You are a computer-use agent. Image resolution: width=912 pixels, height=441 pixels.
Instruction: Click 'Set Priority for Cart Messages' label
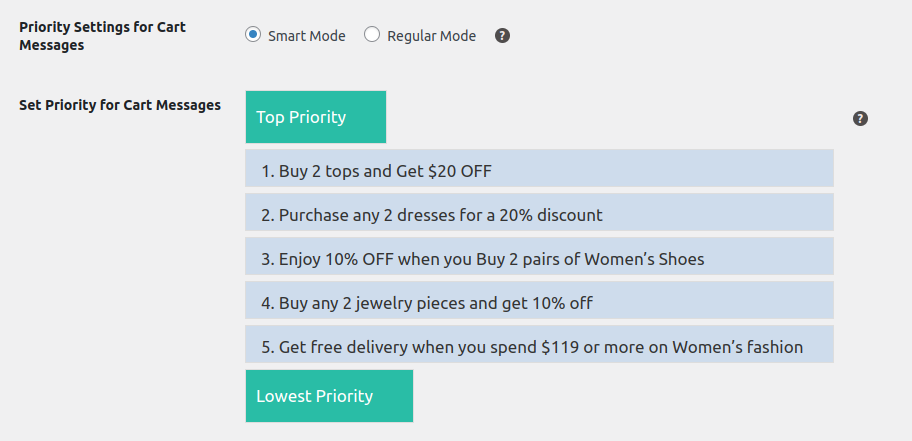[x=120, y=105]
